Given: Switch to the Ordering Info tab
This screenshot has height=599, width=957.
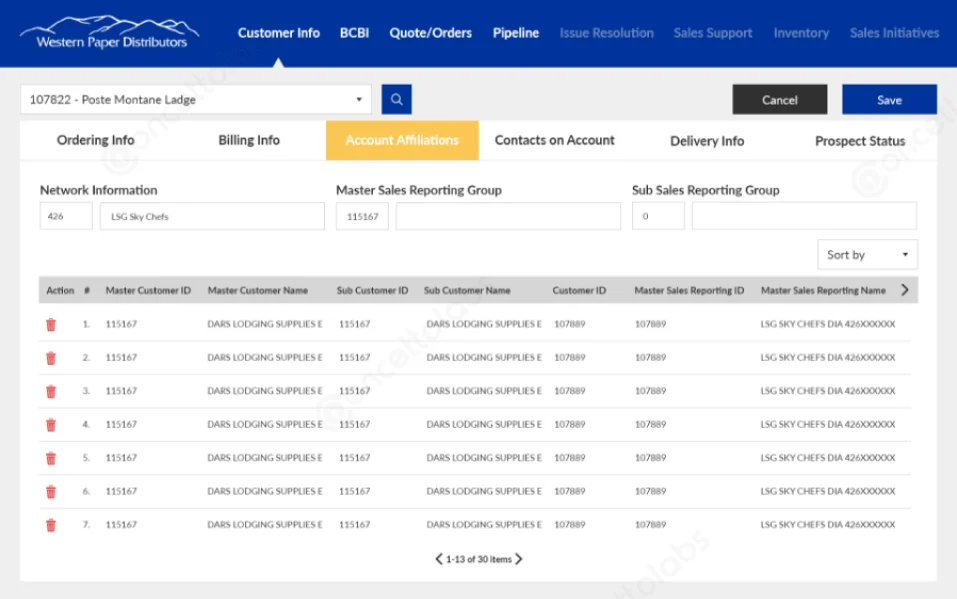Looking at the screenshot, I should point(95,140).
